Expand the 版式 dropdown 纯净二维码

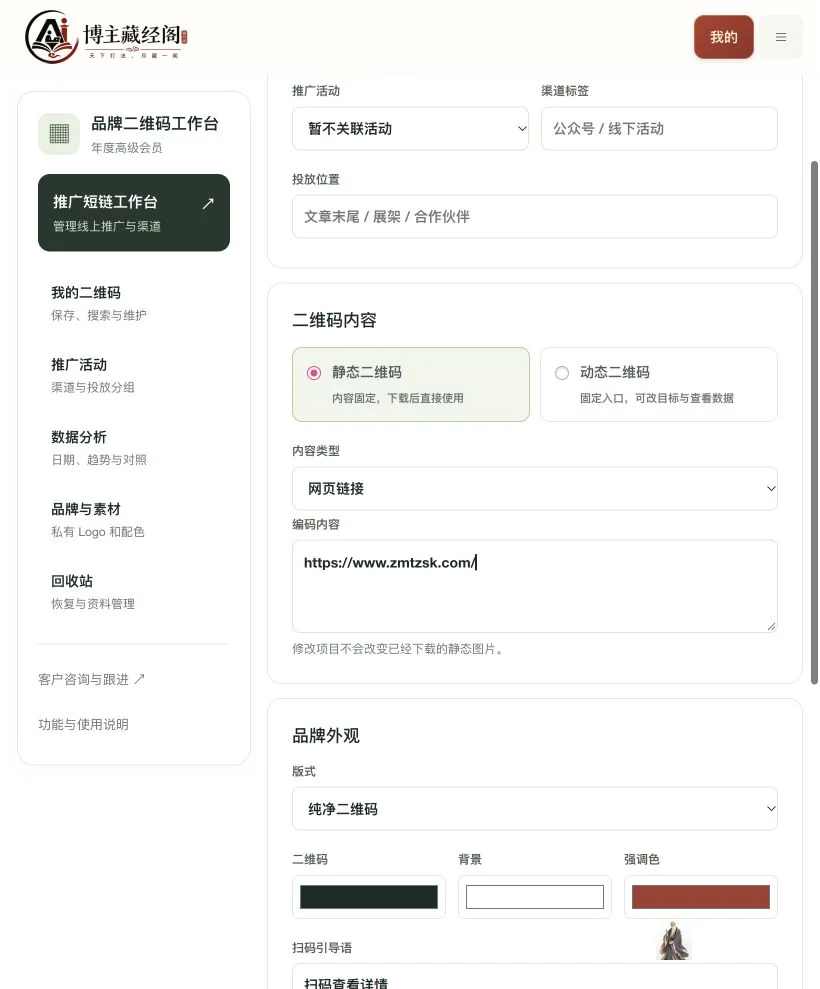pos(534,808)
